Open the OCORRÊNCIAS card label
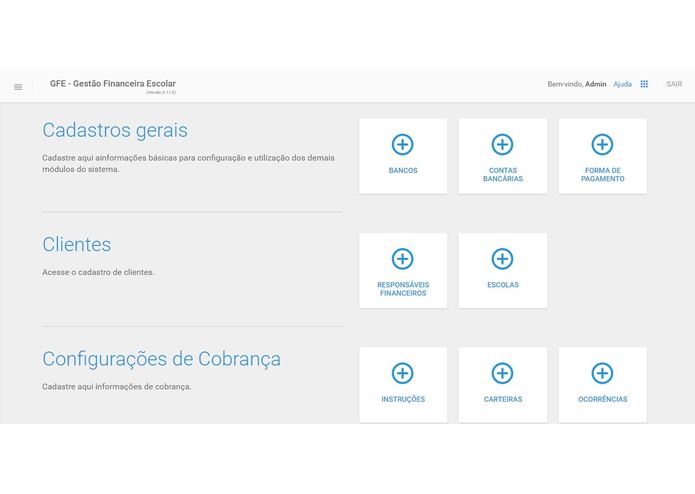This screenshot has height=494, width=695. [x=602, y=399]
